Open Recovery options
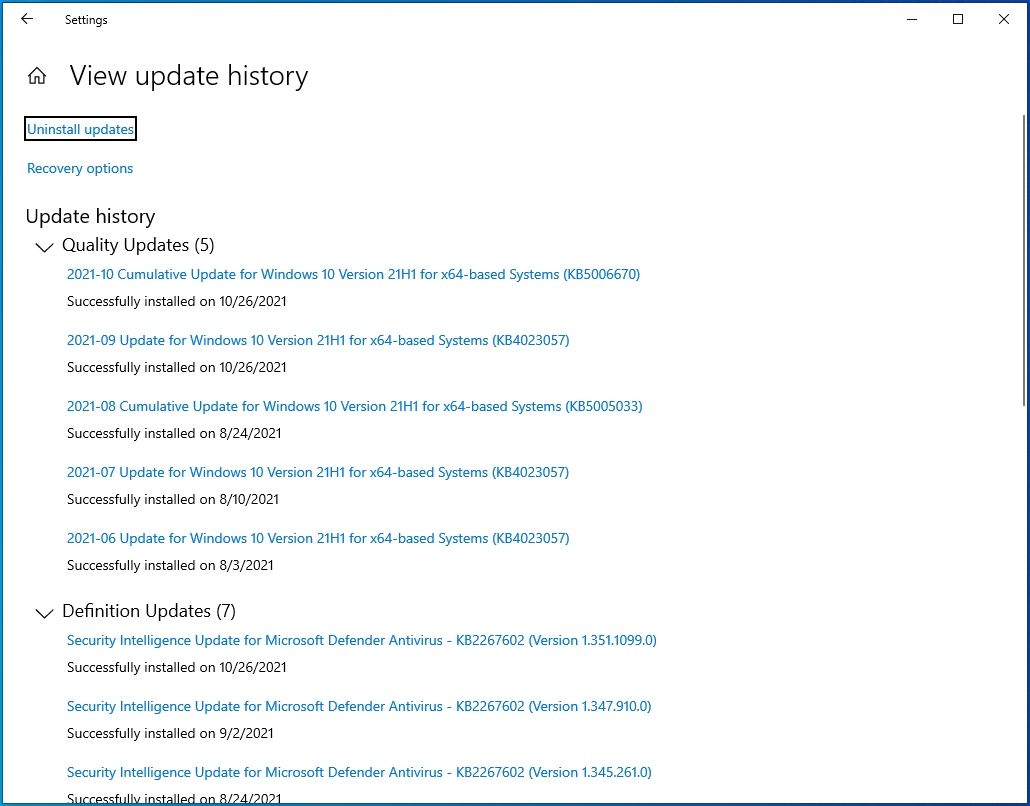 tap(80, 168)
